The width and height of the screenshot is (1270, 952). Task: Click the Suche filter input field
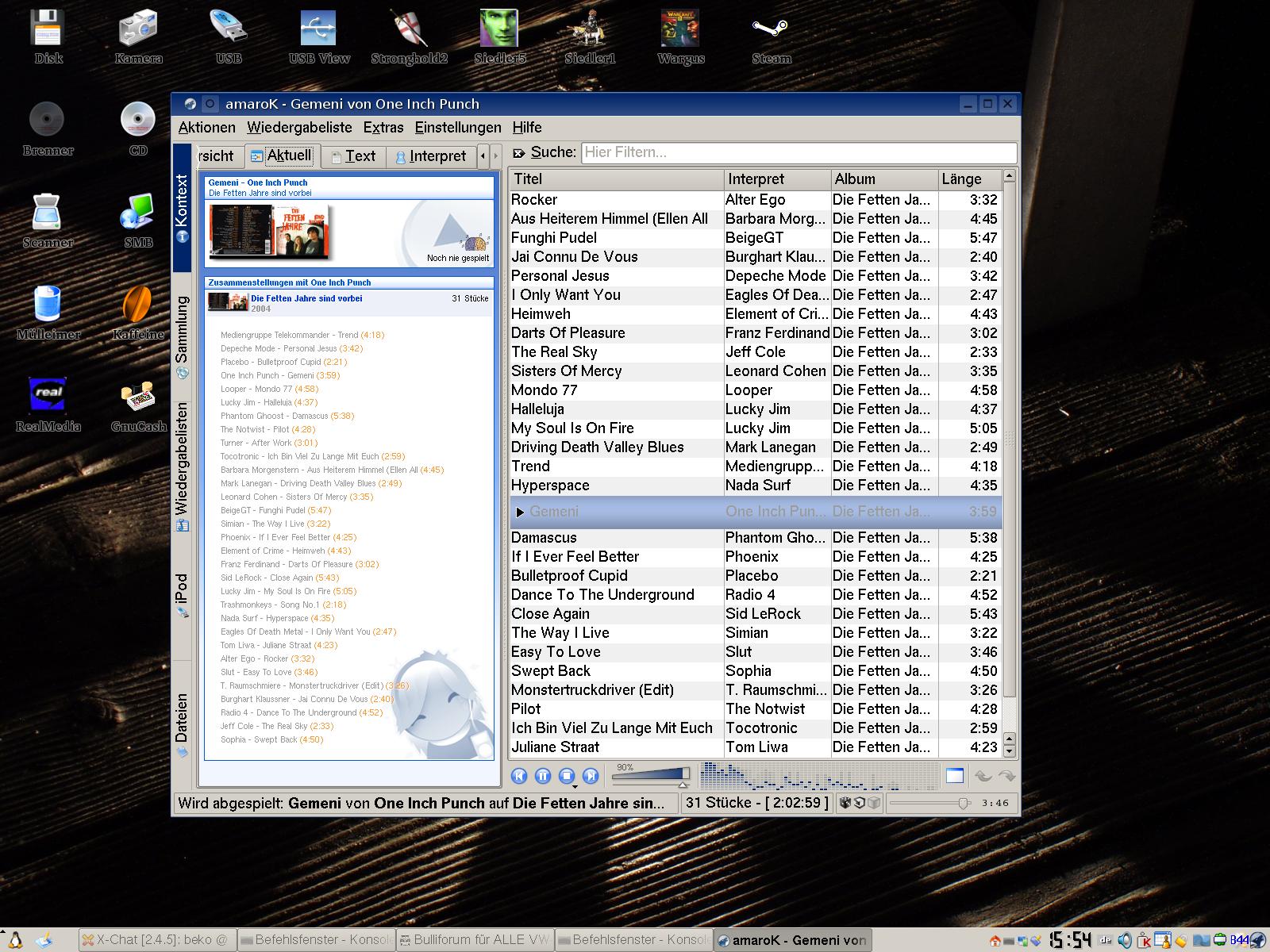coord(799,152)
